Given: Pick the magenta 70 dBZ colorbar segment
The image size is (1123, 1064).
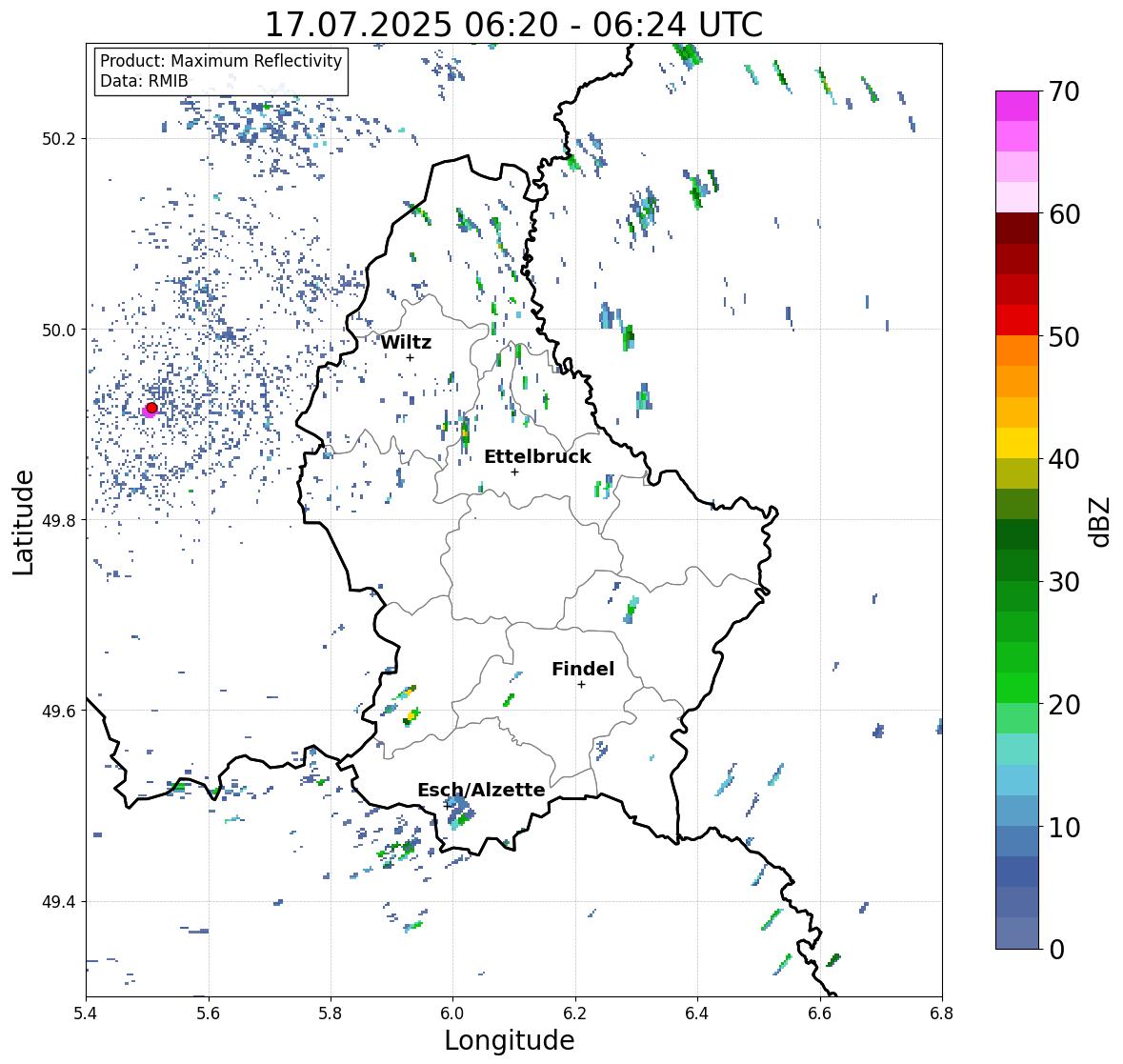Looking at the screenshot, I should click(1017, 106).
